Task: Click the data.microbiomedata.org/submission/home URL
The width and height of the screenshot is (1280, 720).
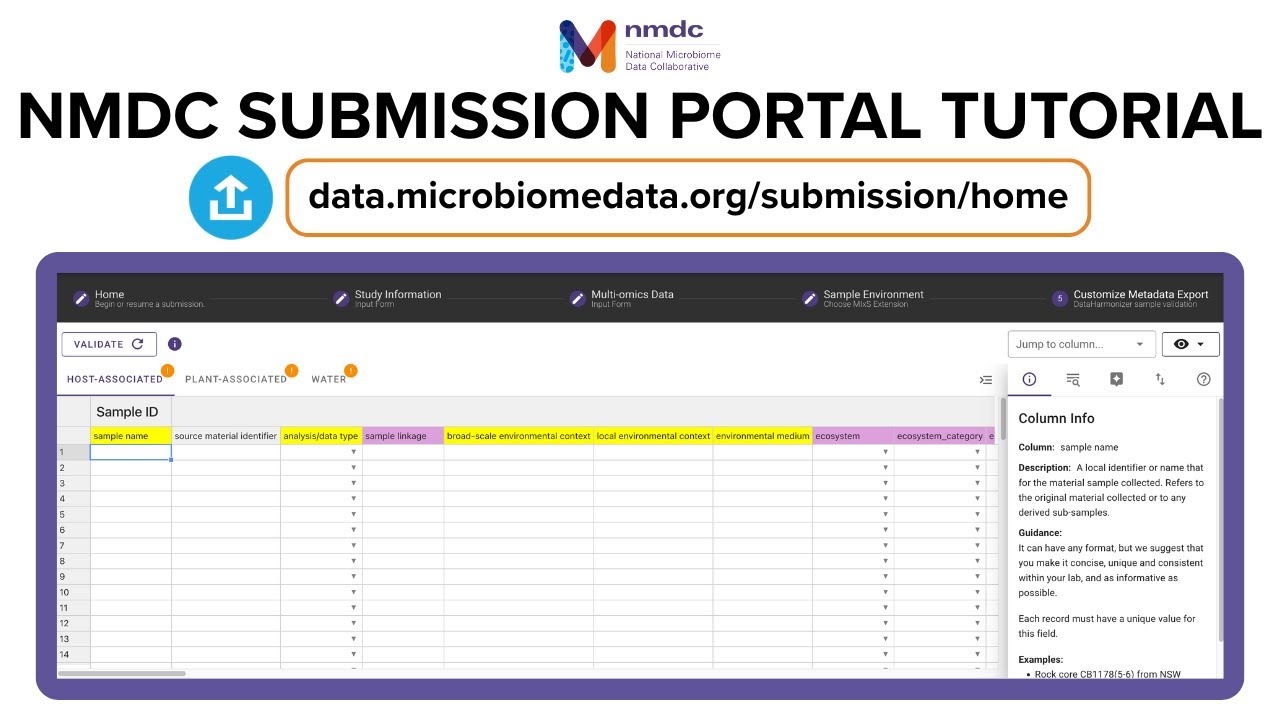Action: 688,197
